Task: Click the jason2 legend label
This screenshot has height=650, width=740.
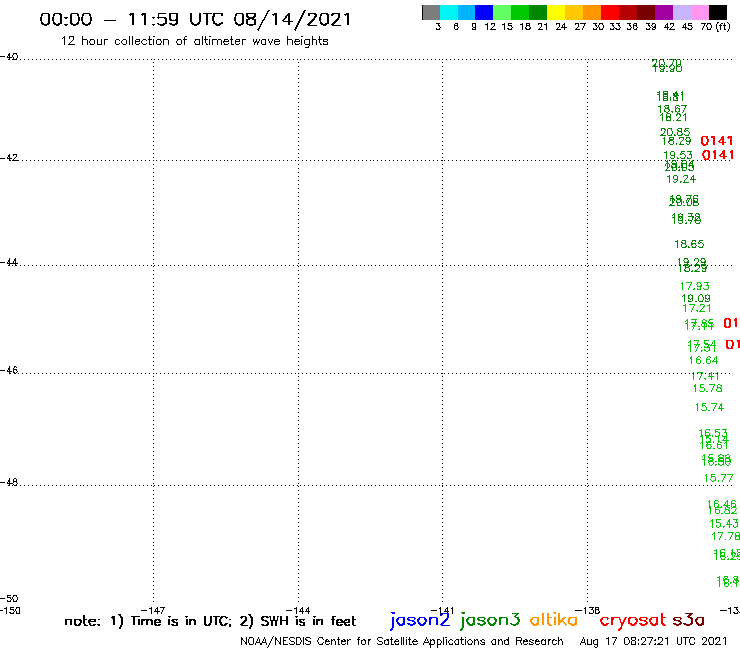Action: coord(420,620)
